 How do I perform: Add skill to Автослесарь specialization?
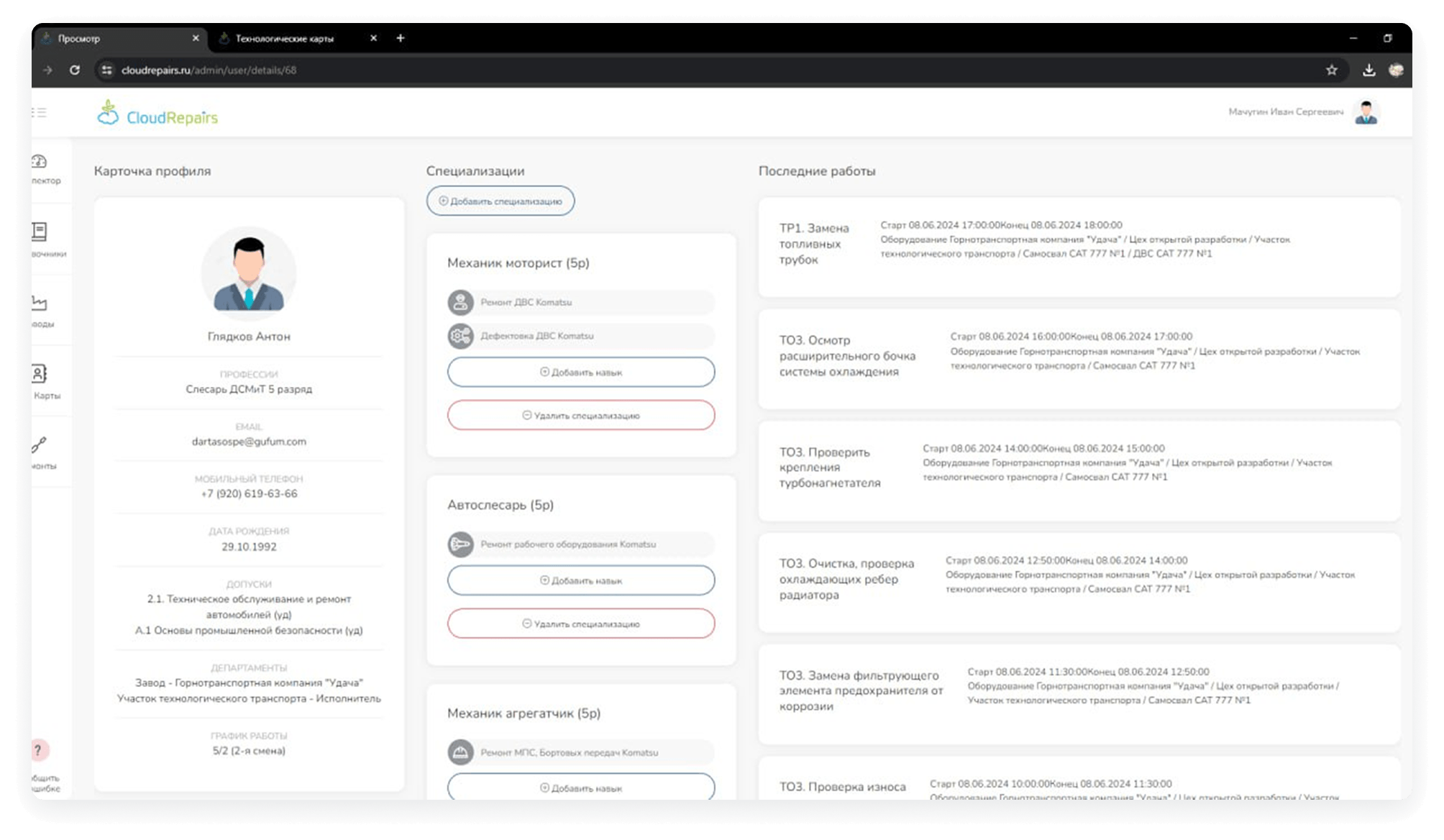click(x=581, y=580)
